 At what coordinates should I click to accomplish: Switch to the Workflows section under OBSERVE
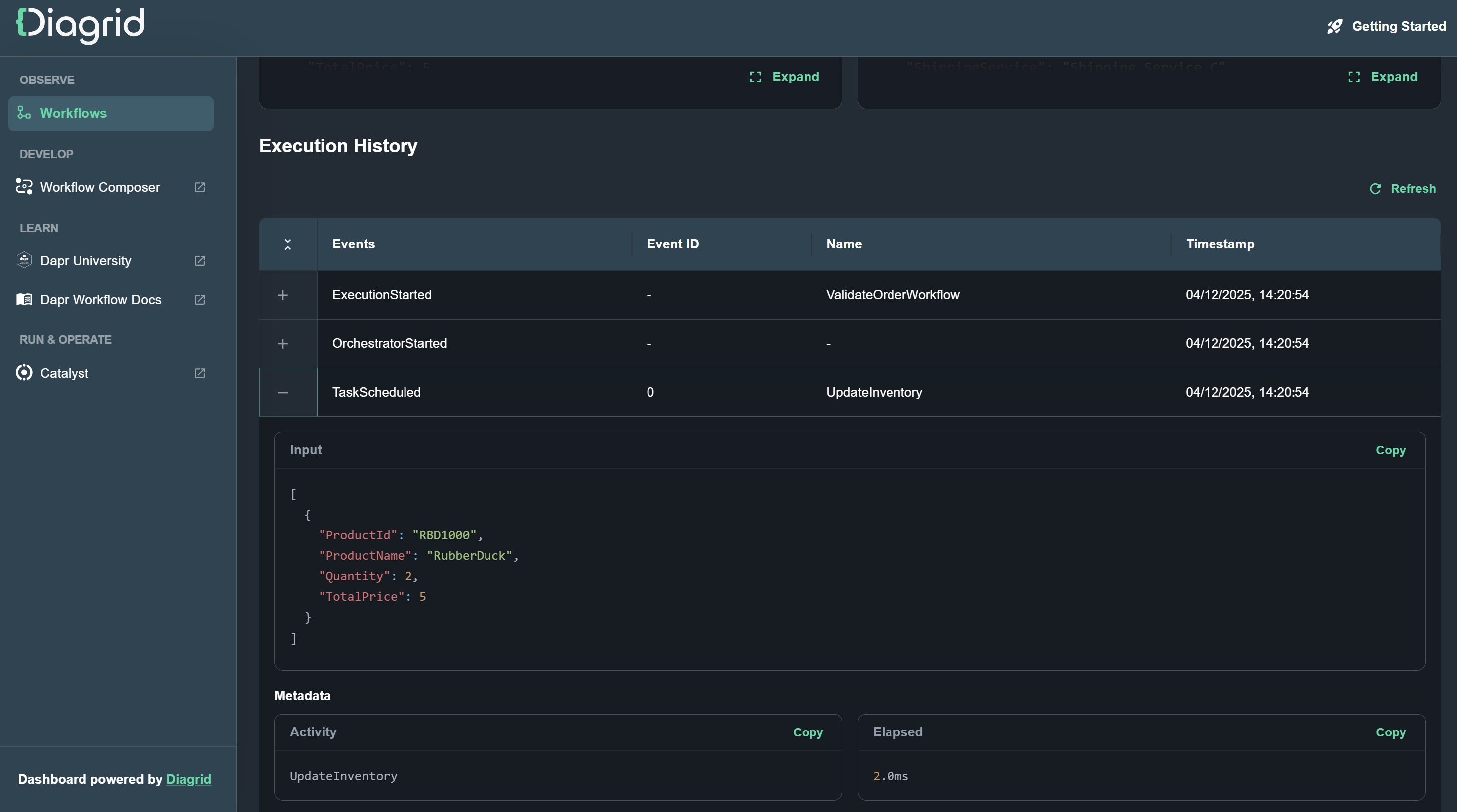point(73,113)
